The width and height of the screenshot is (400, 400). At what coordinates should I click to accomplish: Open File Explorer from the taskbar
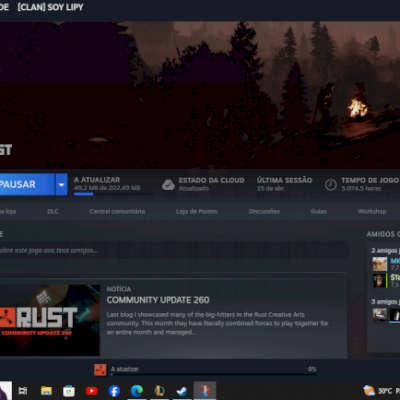pyautogui.click(x=46, y=391)
